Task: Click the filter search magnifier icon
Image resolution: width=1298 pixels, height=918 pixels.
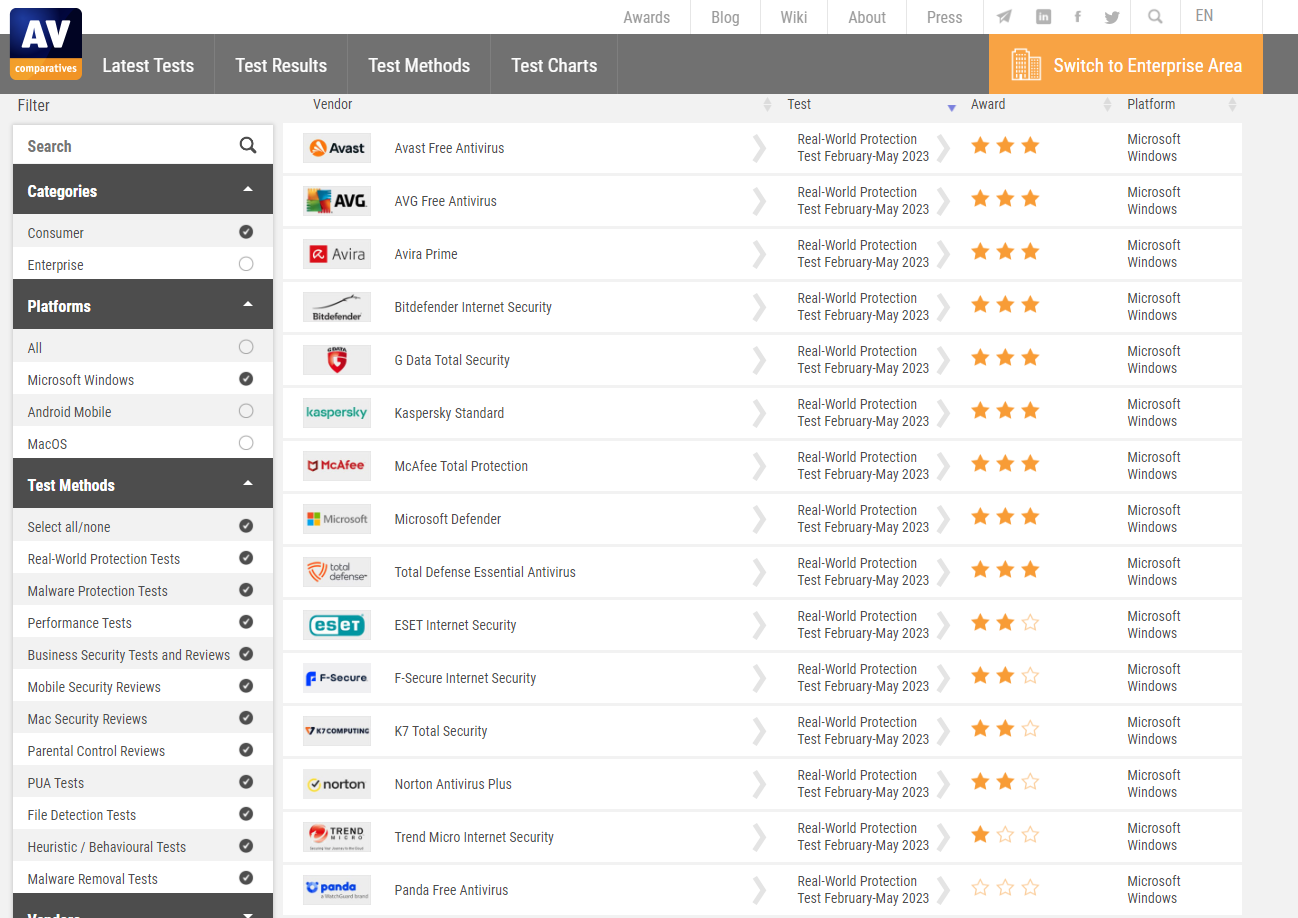Action: 248,146
